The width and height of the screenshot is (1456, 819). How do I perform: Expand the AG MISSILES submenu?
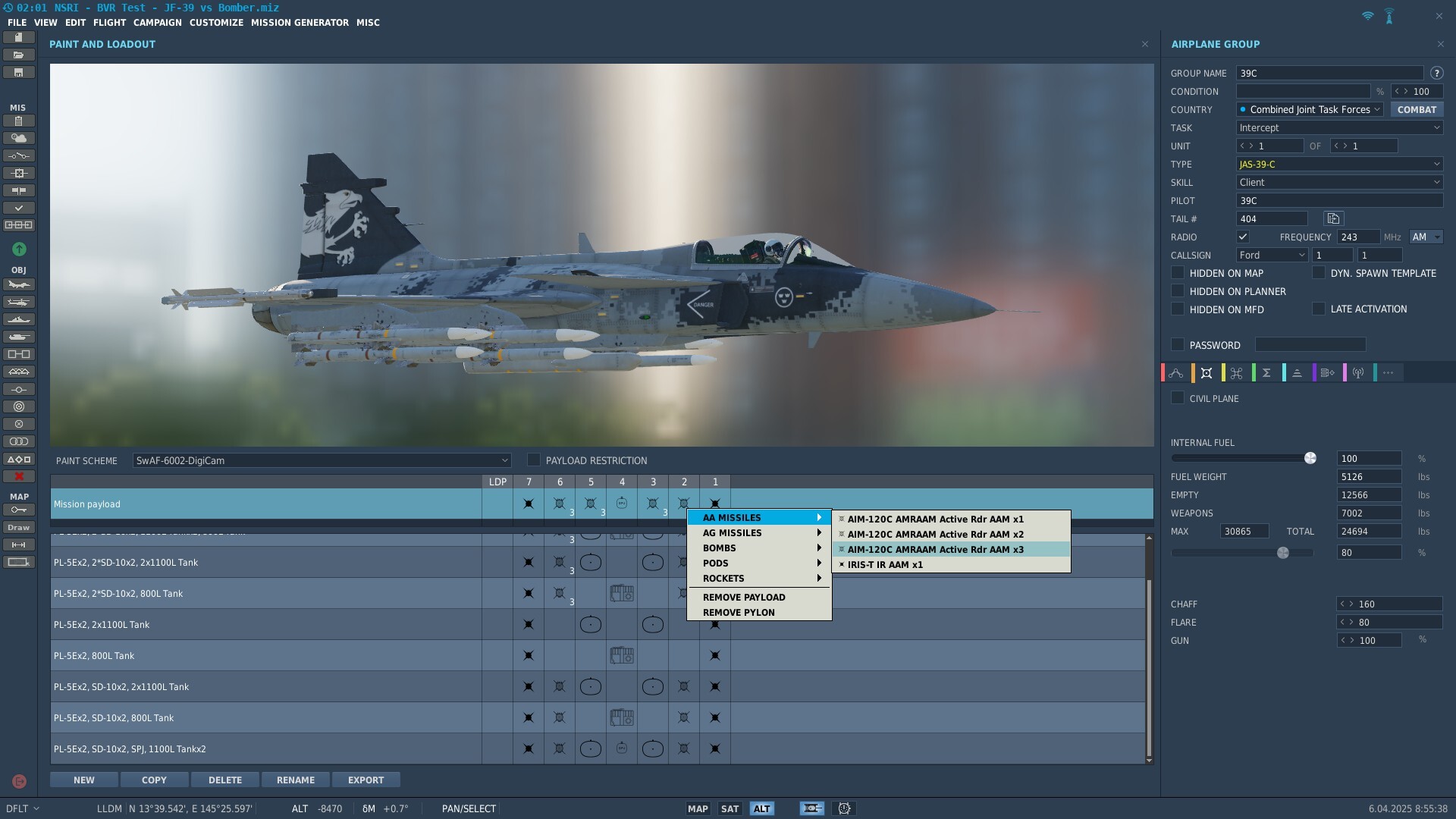tap(759, 533)
